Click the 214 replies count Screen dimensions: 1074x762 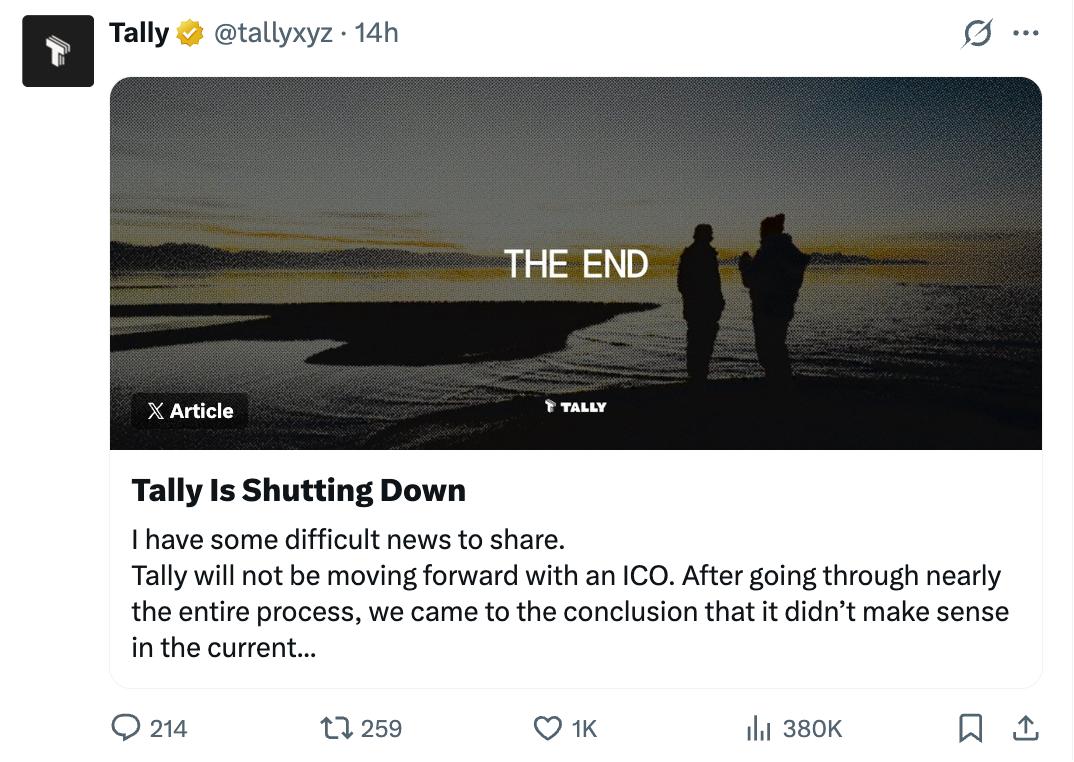click(168, 729)
